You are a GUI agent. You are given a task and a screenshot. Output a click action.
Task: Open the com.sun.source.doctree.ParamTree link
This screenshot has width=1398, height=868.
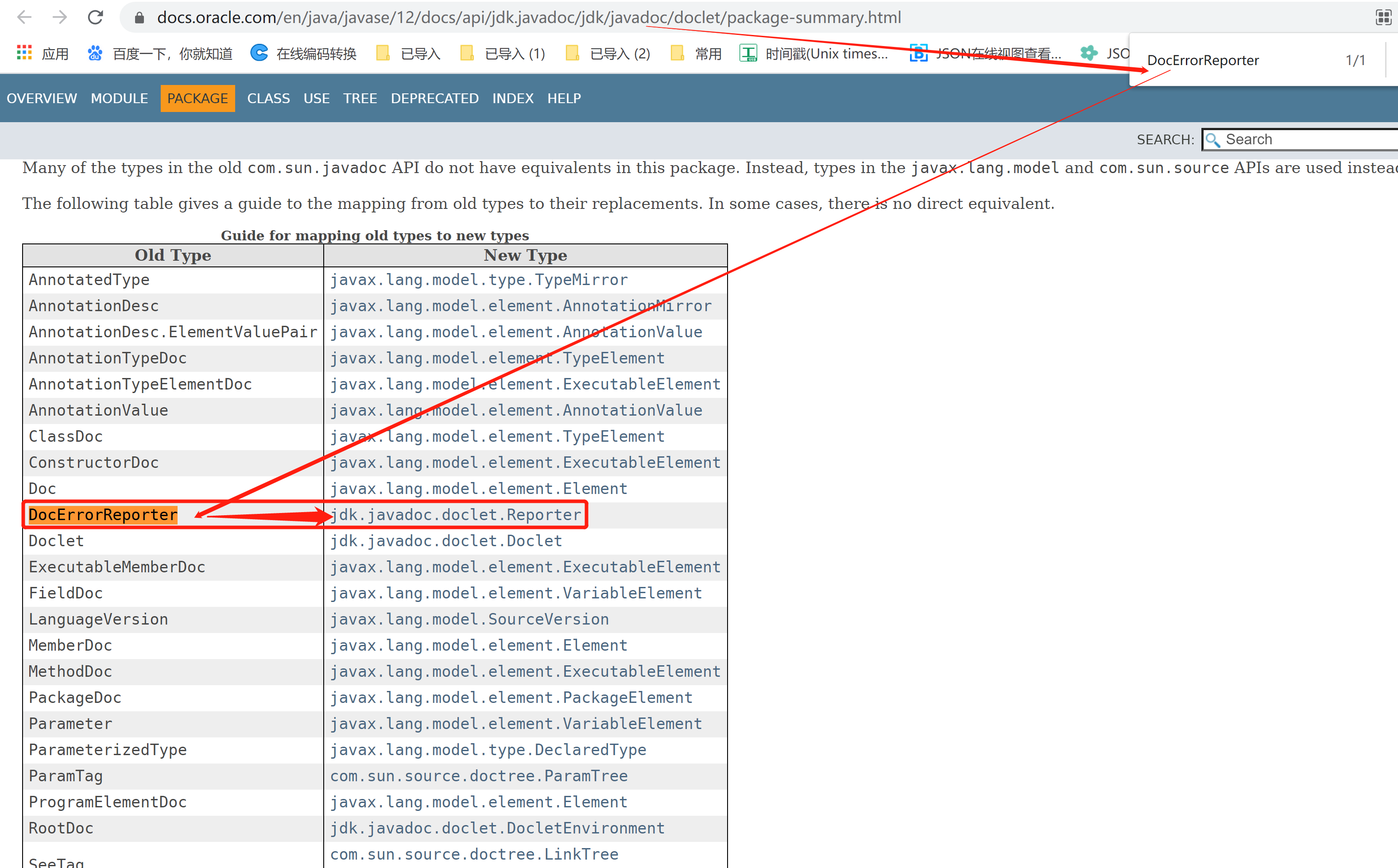[478, 775]
